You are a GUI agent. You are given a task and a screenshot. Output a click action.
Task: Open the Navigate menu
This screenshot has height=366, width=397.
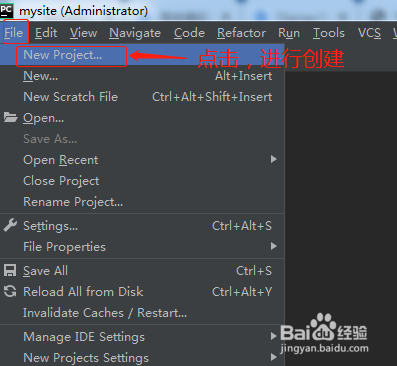135,33
